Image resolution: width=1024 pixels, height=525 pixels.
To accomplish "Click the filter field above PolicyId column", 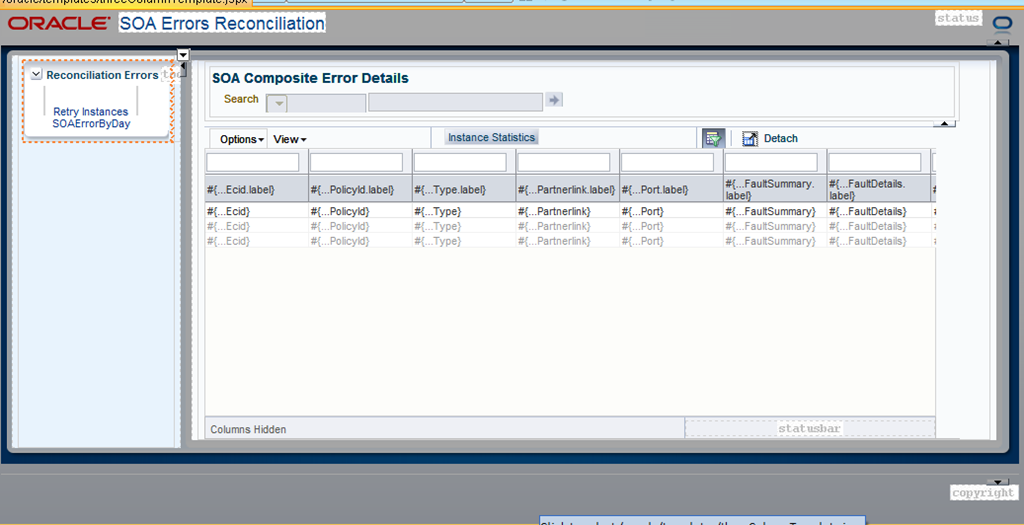I will click(x=357, y=162).
